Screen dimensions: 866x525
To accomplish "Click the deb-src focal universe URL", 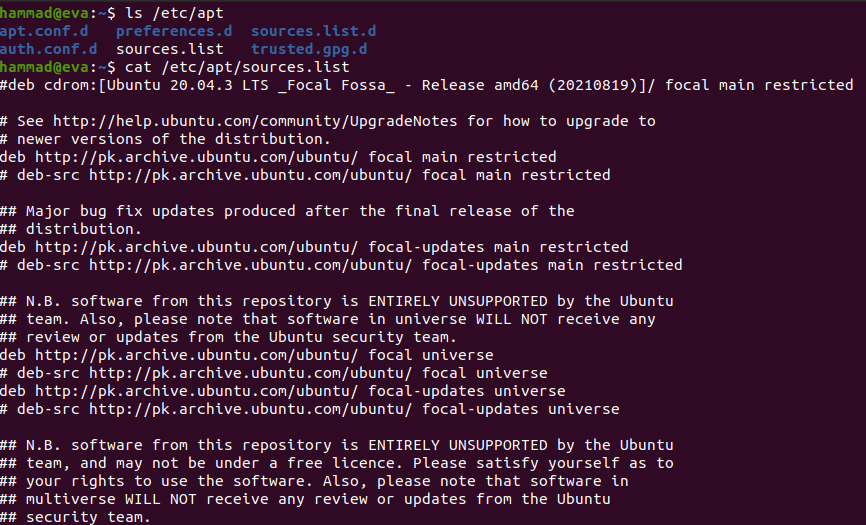I will pyautogui.click(x=251, y=373).
